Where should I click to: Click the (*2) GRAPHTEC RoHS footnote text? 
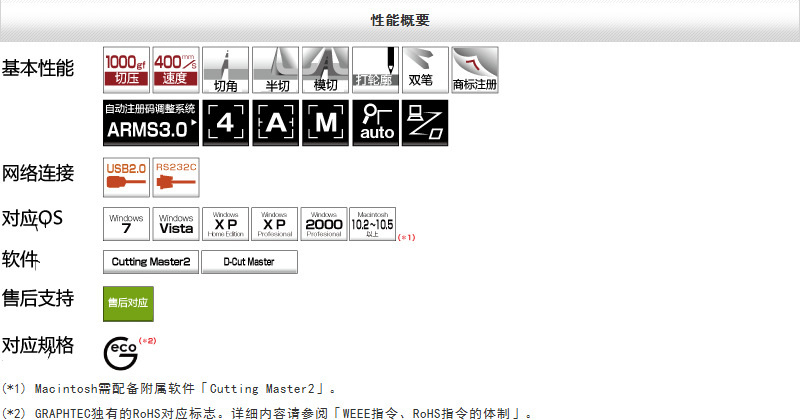267,413
